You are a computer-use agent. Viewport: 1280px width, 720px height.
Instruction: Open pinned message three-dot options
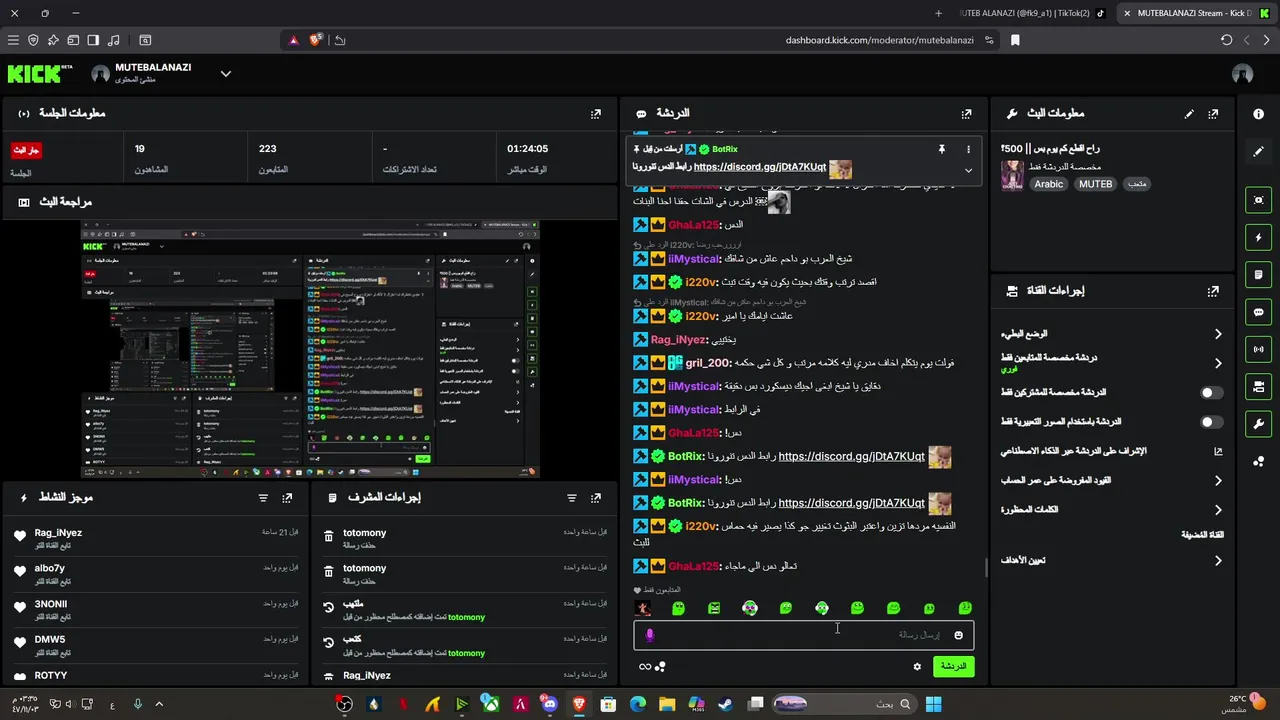click(x=968, y=149)
